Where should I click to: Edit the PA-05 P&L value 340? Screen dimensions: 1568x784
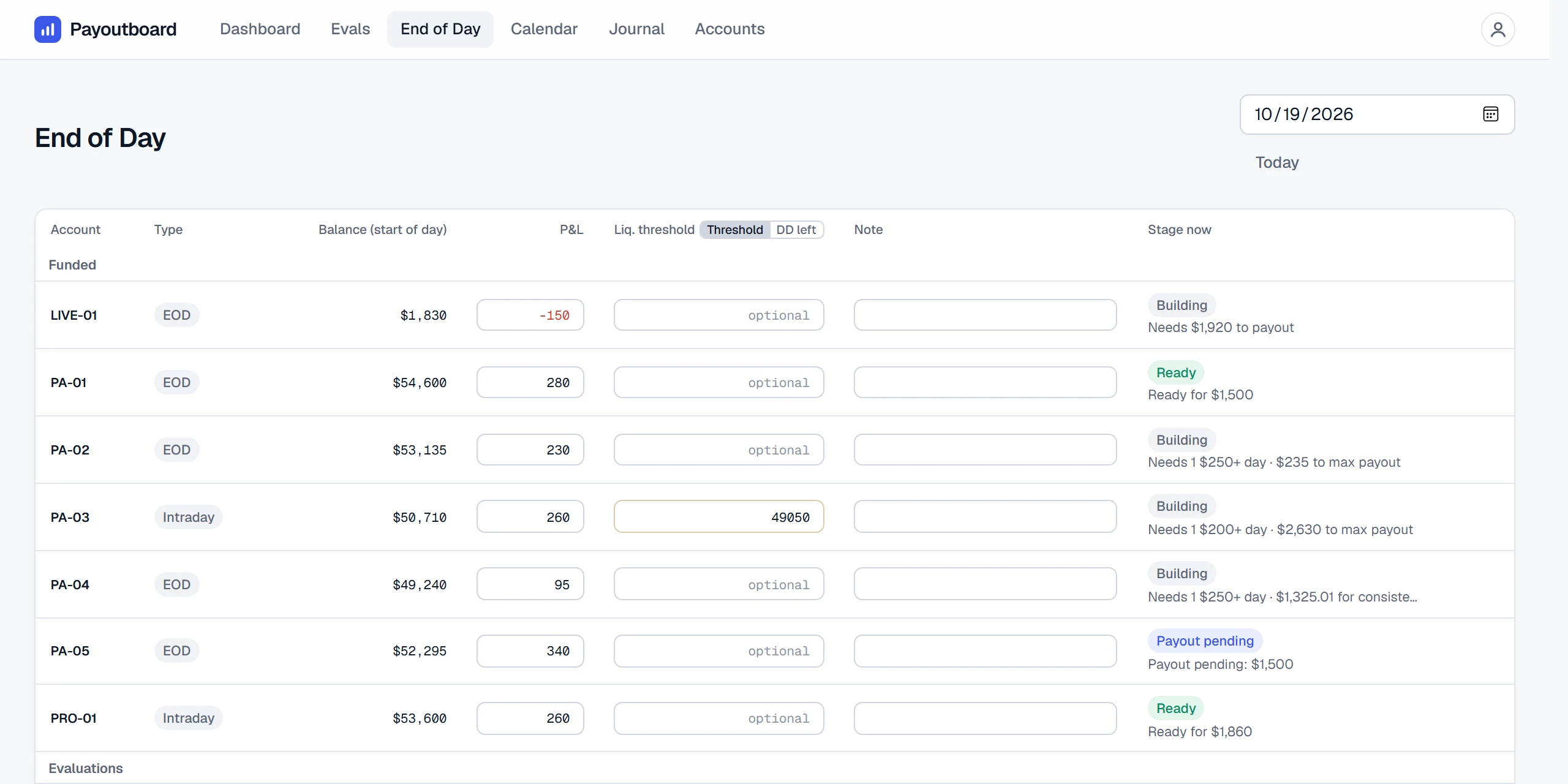(x=530, y=650)
